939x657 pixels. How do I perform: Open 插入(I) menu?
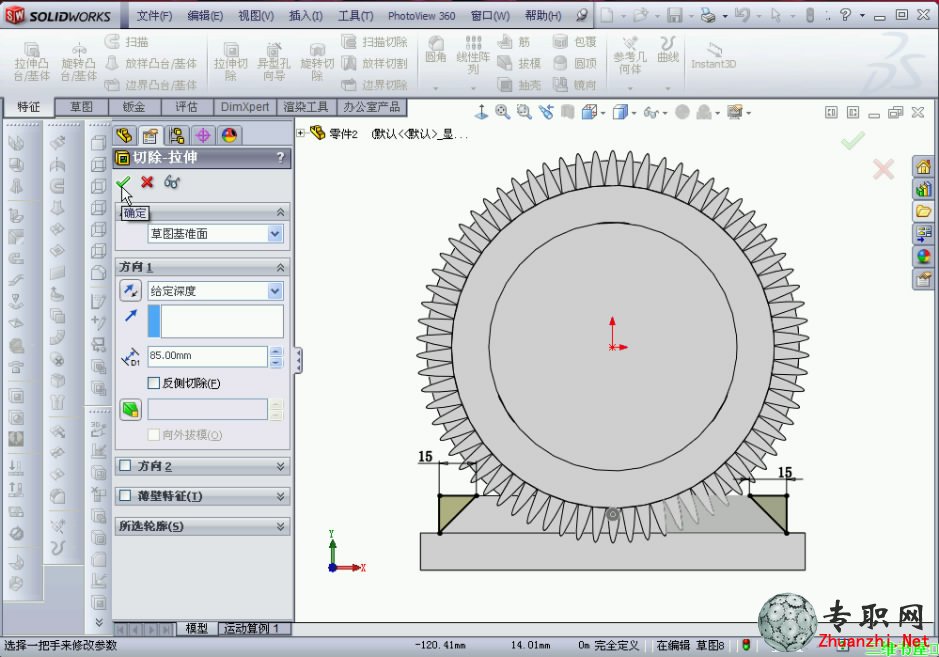(305, 16)
